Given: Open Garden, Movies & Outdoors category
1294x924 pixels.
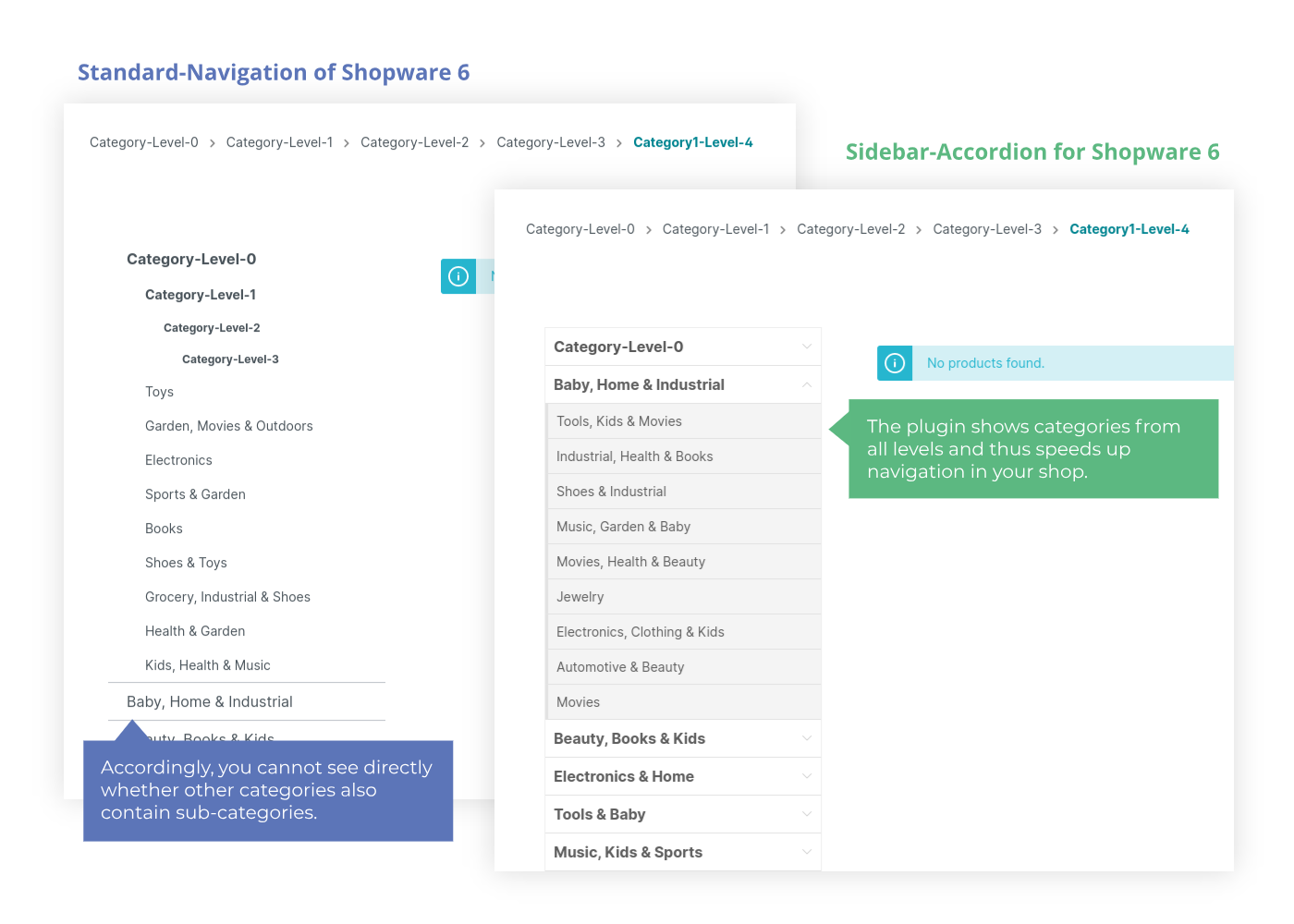Looking at the screenshot, I should [x=229, y=426].
